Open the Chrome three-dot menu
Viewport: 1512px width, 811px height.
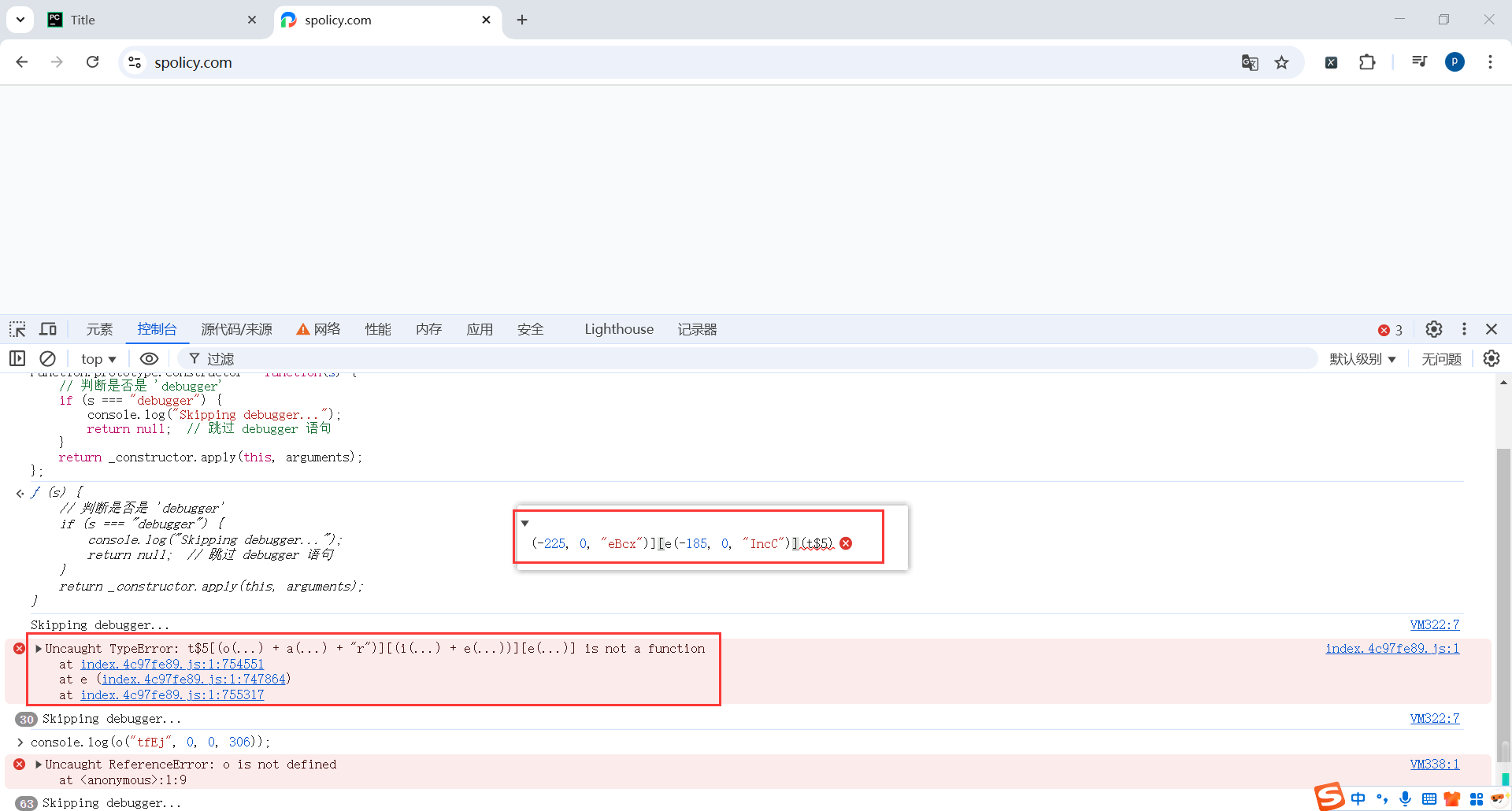coord(1490,62)
